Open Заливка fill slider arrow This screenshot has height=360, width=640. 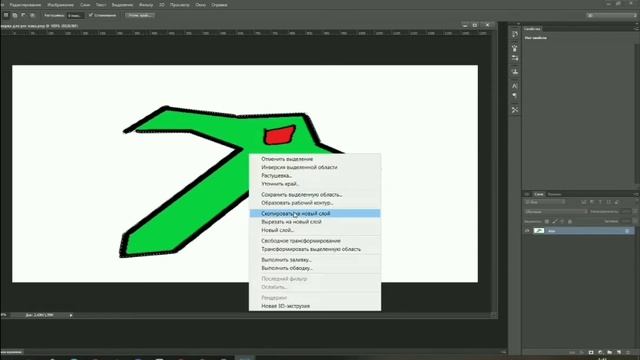(636, 221)
